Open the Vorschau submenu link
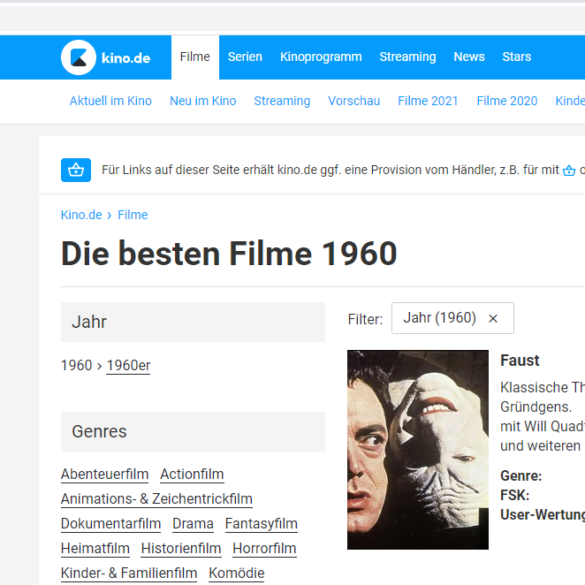The image size is (585, 585). 354,101
